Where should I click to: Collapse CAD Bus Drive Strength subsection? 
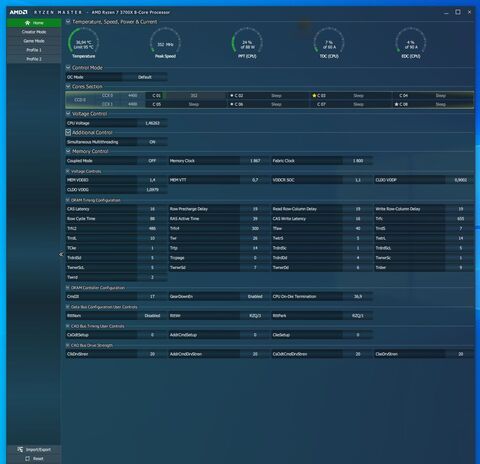click(68, 345)
